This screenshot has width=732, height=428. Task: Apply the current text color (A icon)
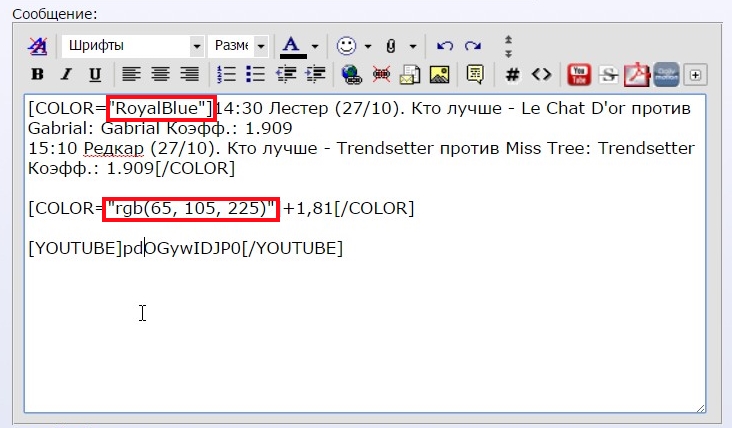(x=291, y=44)
